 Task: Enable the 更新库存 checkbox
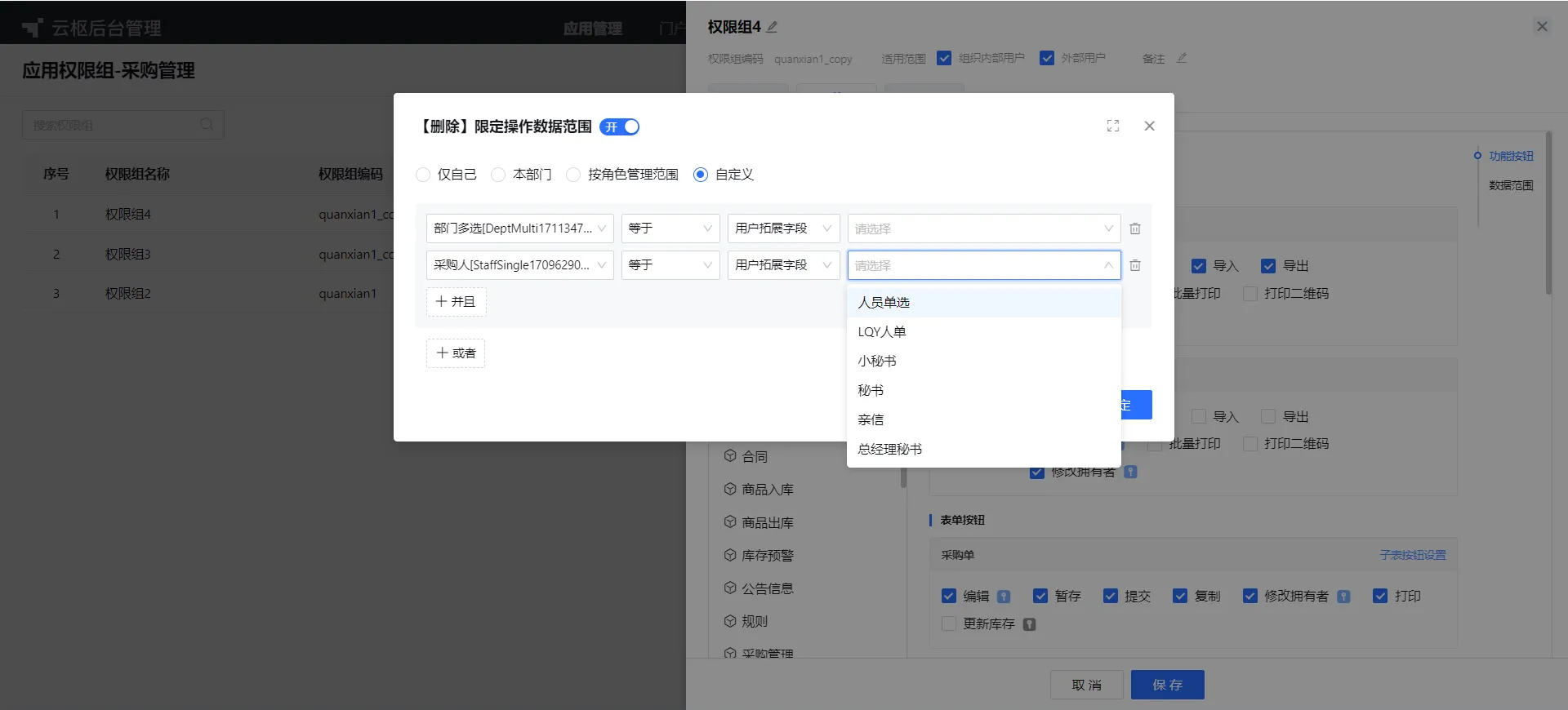tap(949, 623)
